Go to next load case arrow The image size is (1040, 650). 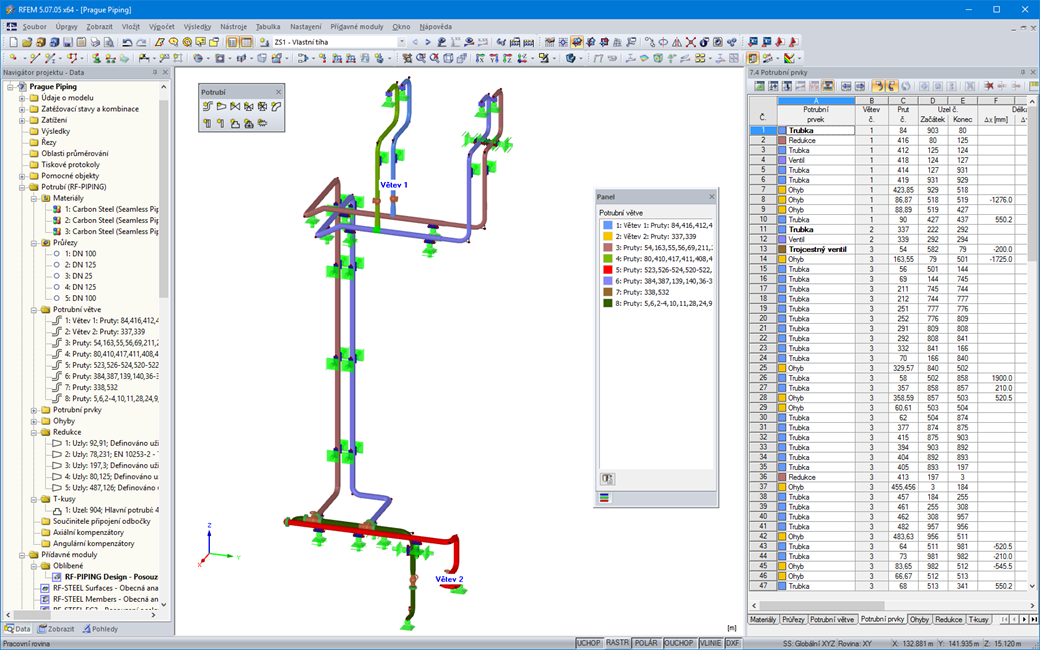(428, 42)
